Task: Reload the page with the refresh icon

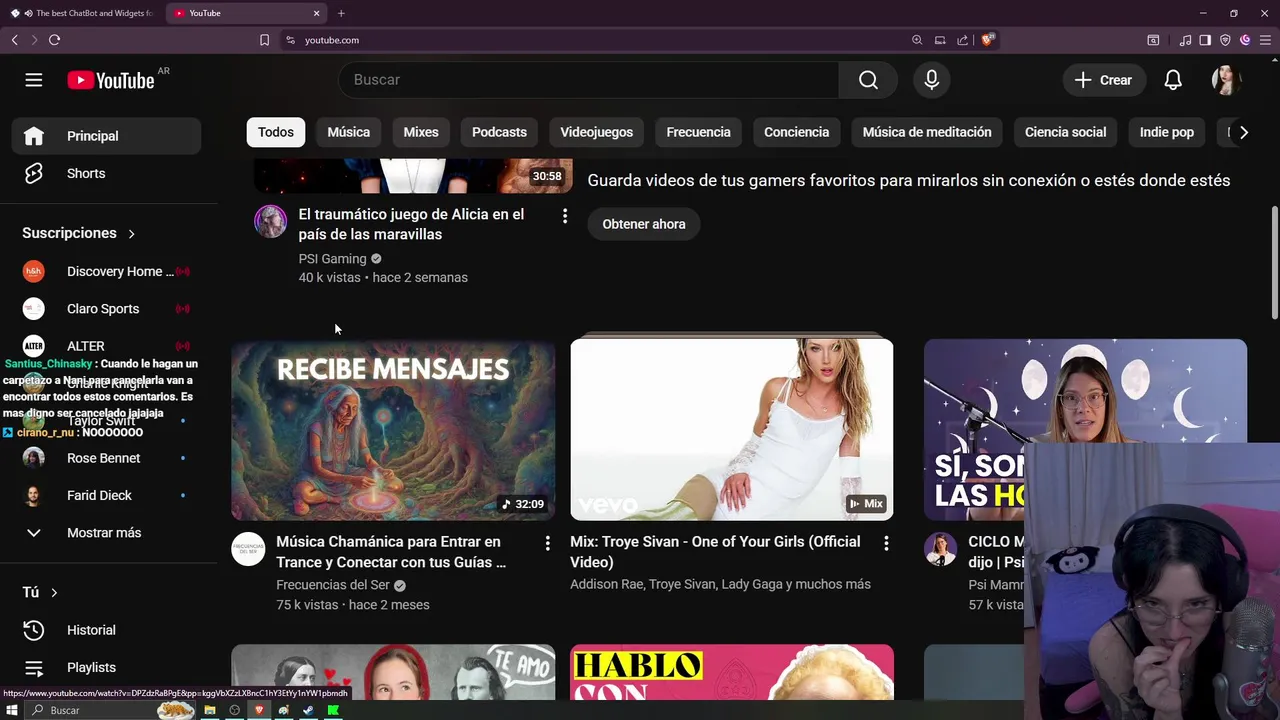Action: (54, 40)
